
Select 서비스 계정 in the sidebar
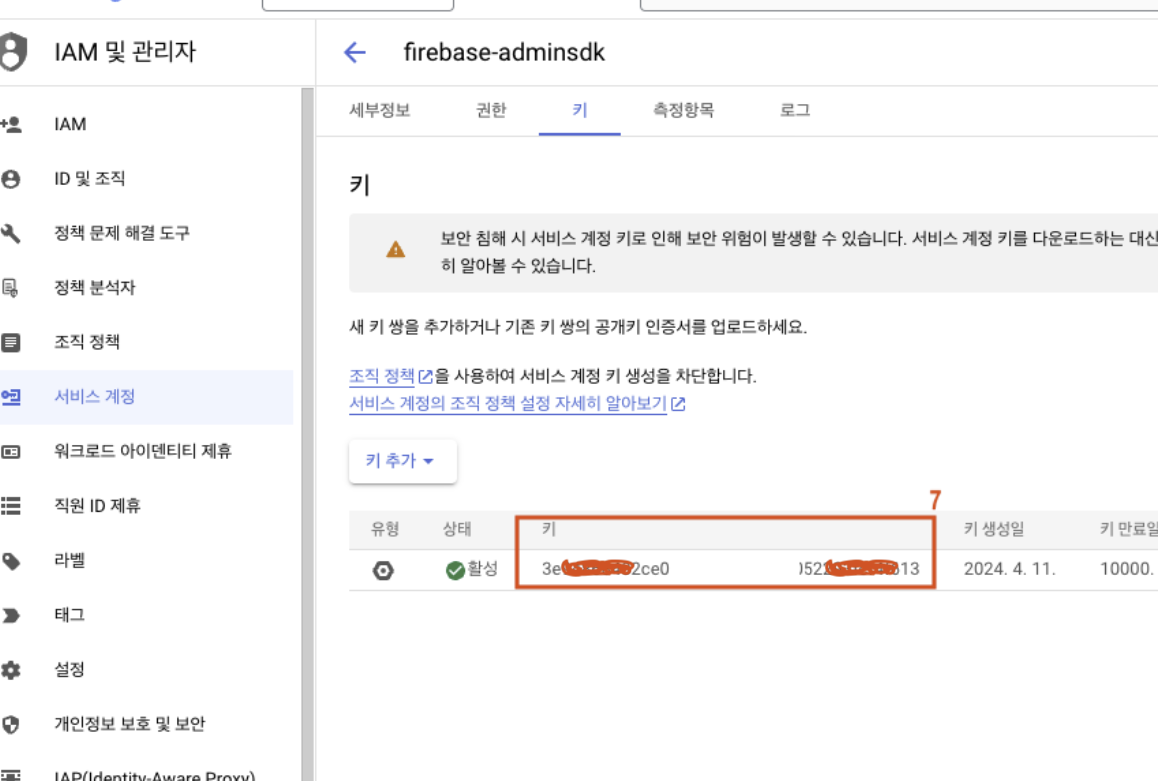(x=146, y=397)
